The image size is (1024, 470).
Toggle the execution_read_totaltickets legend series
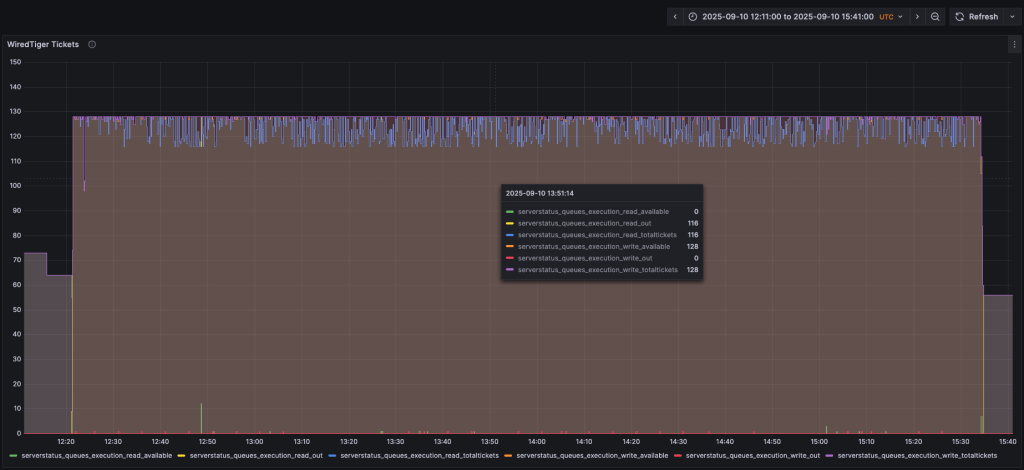[x=419, y=455]
